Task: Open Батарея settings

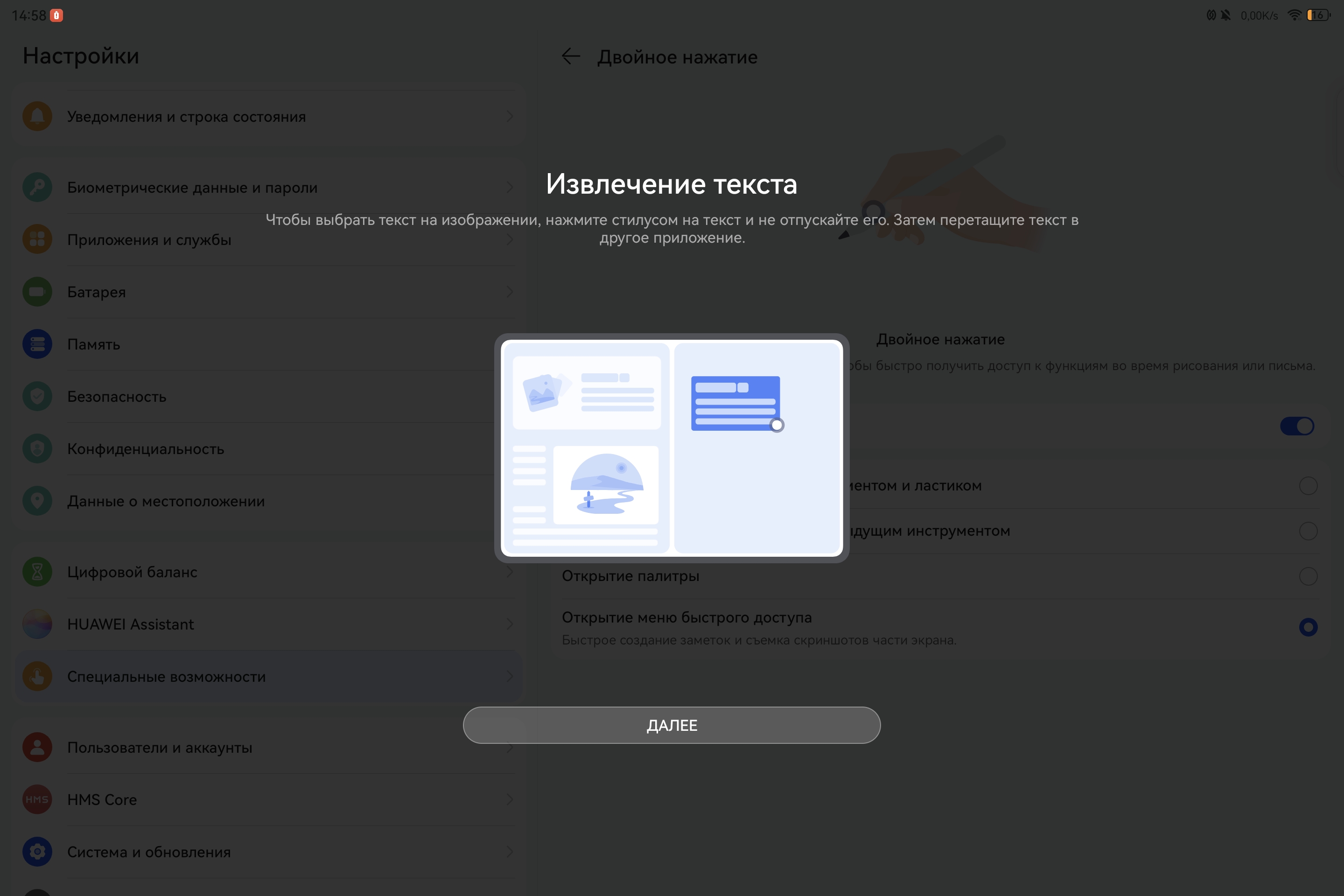Action: click(269, 292)
